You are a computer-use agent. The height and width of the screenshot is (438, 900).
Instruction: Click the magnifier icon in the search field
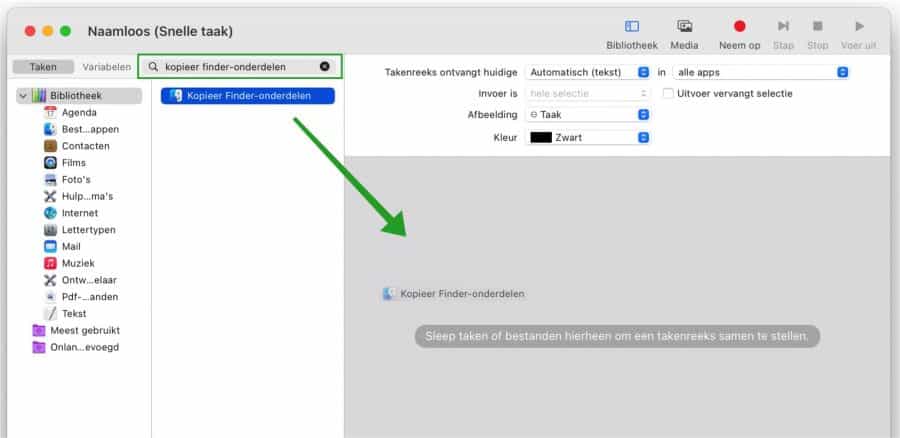tap(153, 67)
